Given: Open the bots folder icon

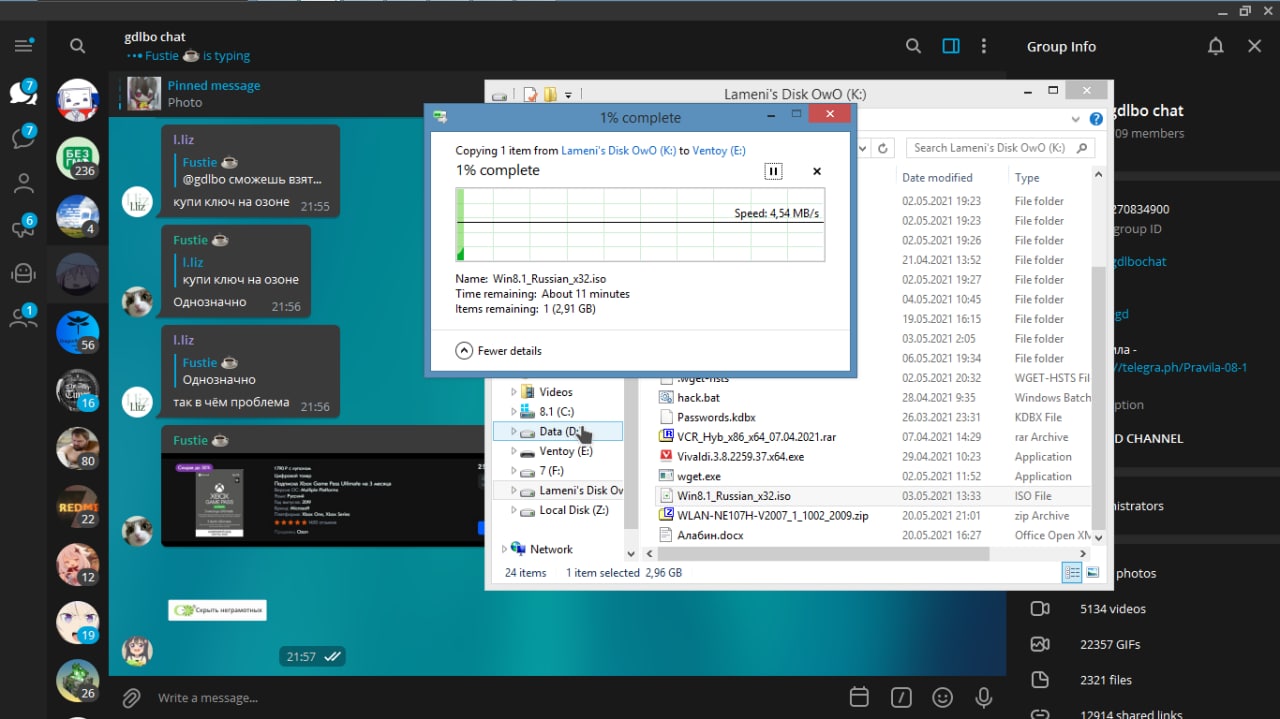Looking at the screenshot, I should point(23,273).
